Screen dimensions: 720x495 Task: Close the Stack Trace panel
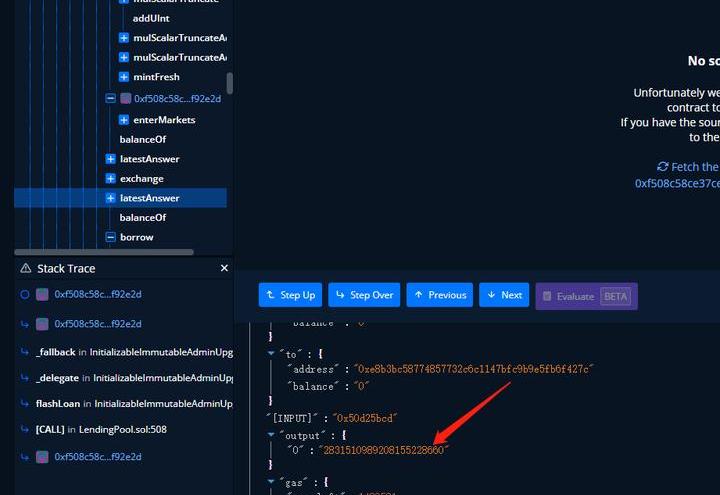pos(224,268)
